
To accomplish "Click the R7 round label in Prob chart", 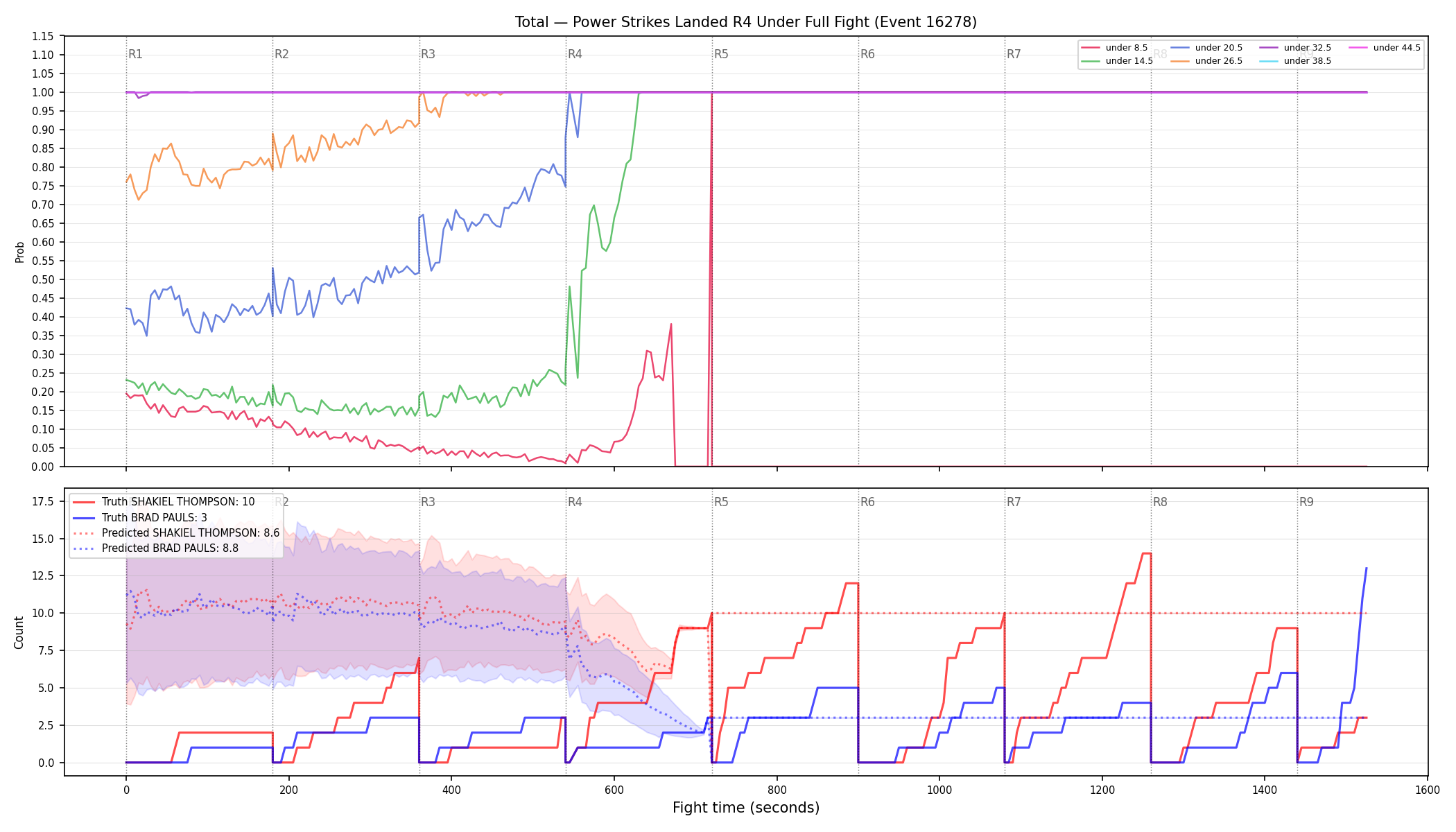I will pos(1014,54).
